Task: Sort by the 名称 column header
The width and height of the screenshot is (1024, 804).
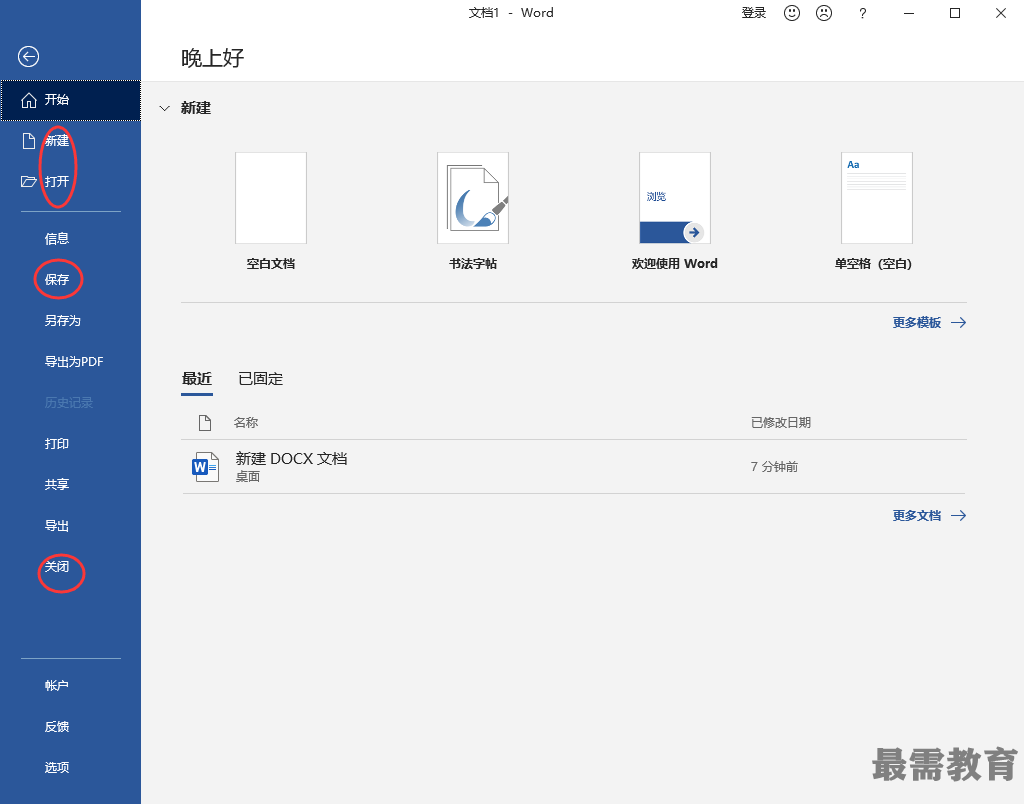Action: point(246,423)
